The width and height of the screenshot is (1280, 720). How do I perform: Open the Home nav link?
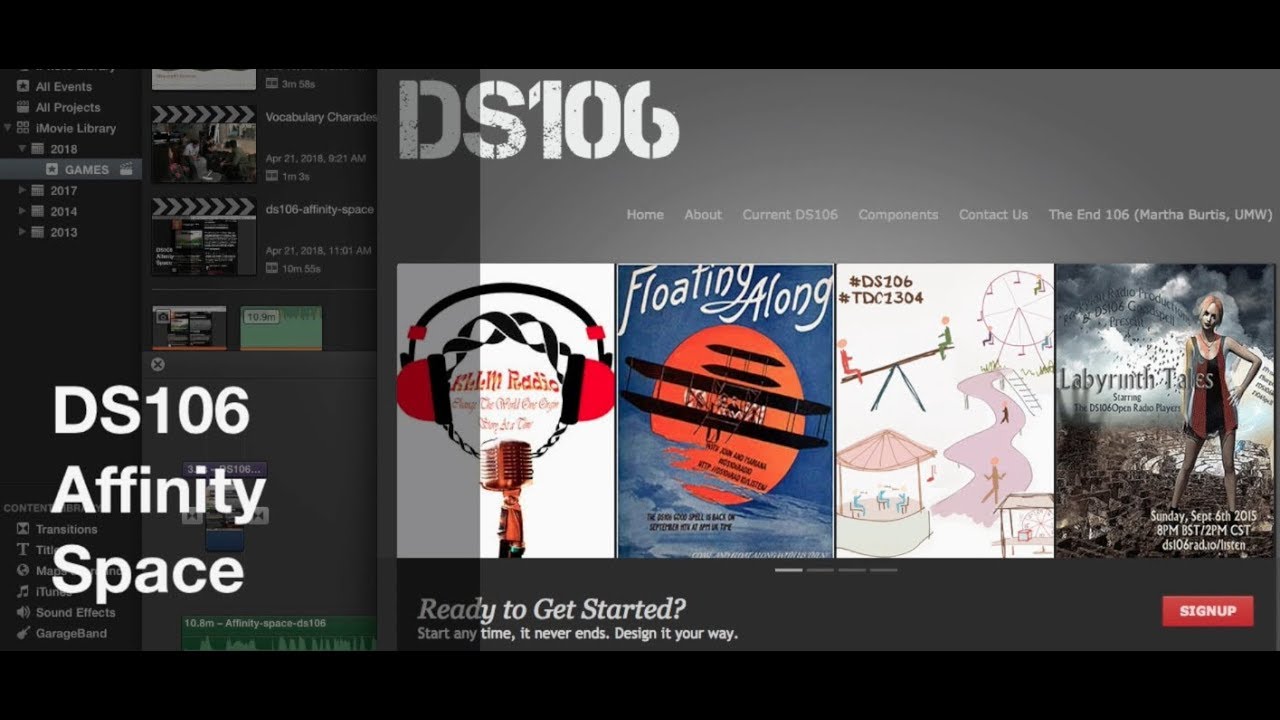tap(645, 215)
